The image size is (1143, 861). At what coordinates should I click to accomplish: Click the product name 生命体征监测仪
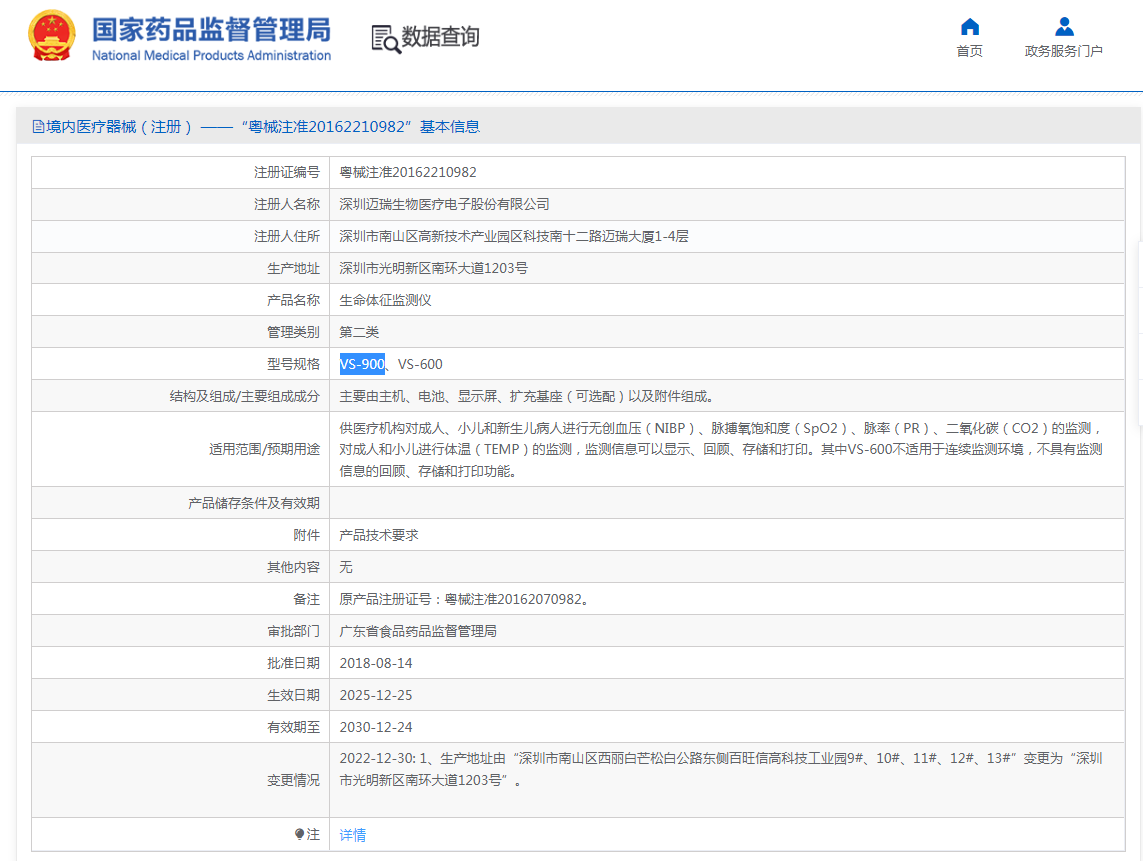point(385,300)
